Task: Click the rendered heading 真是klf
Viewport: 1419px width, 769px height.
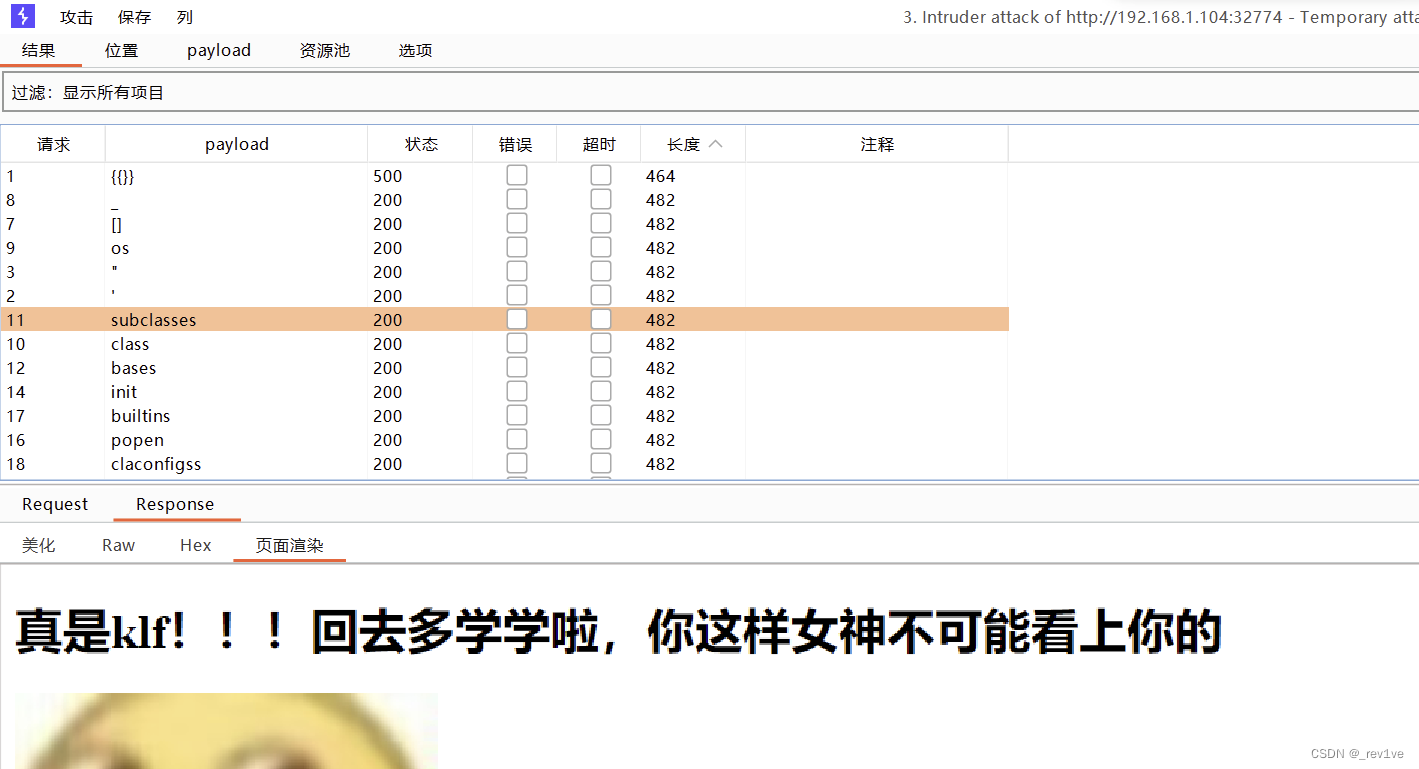Action: (x=618, y=632)
